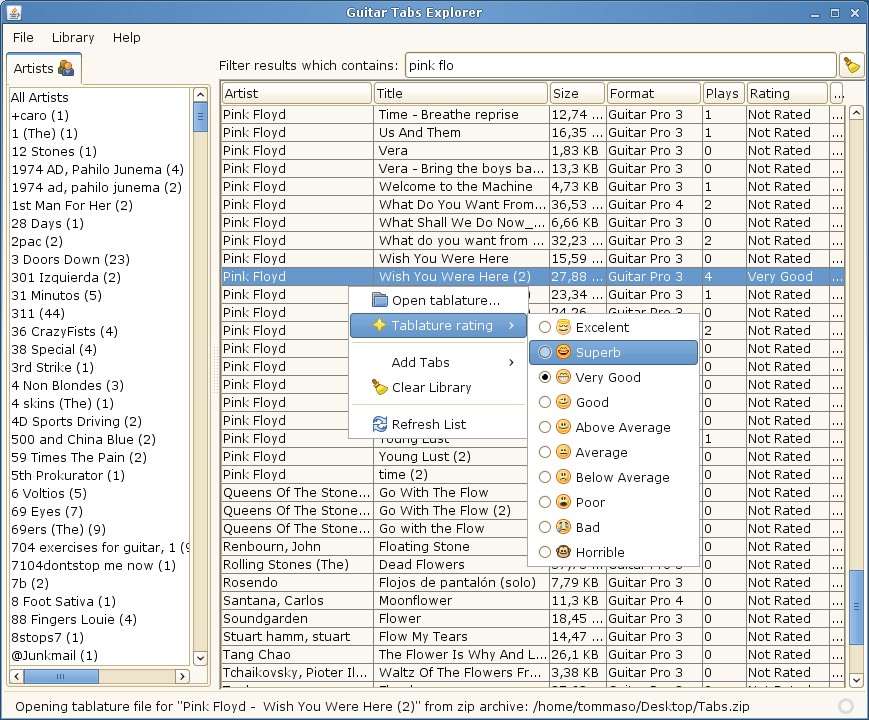The height and width of the screenshot is (720, 869).
Task: Sort table by Artist column header
Action: [x=297, y=93]
